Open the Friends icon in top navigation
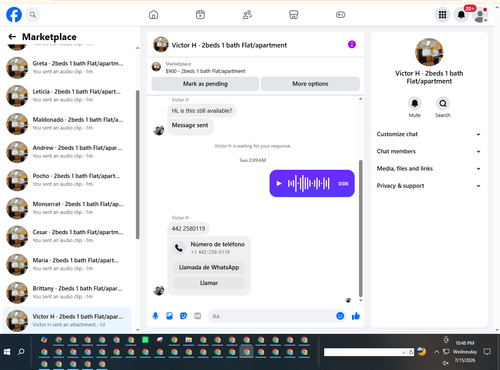The height and width of the screenshot is (370, 500). [247, 15]
